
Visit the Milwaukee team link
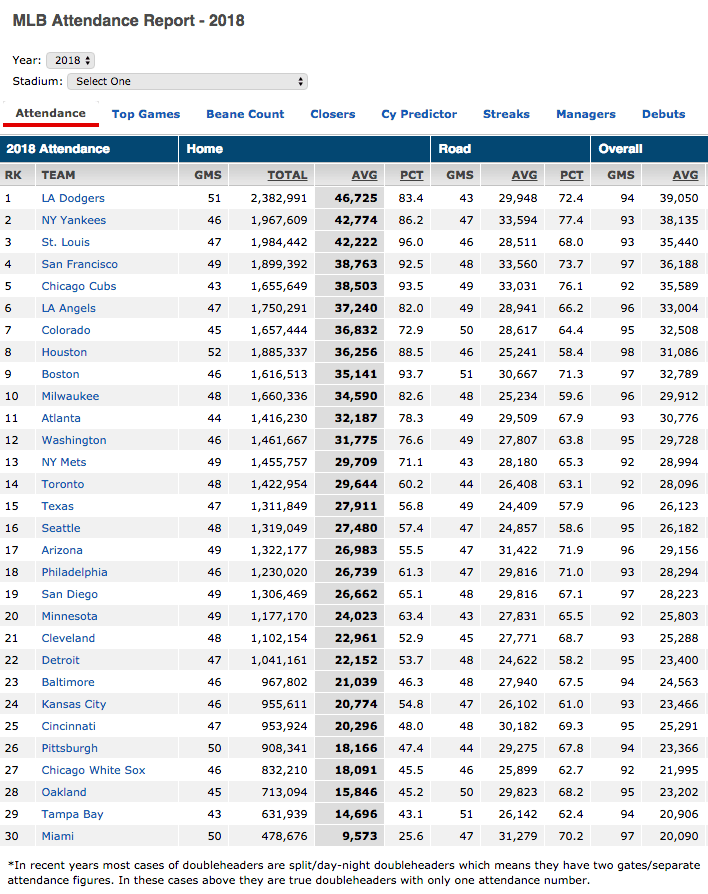[70, 396]
